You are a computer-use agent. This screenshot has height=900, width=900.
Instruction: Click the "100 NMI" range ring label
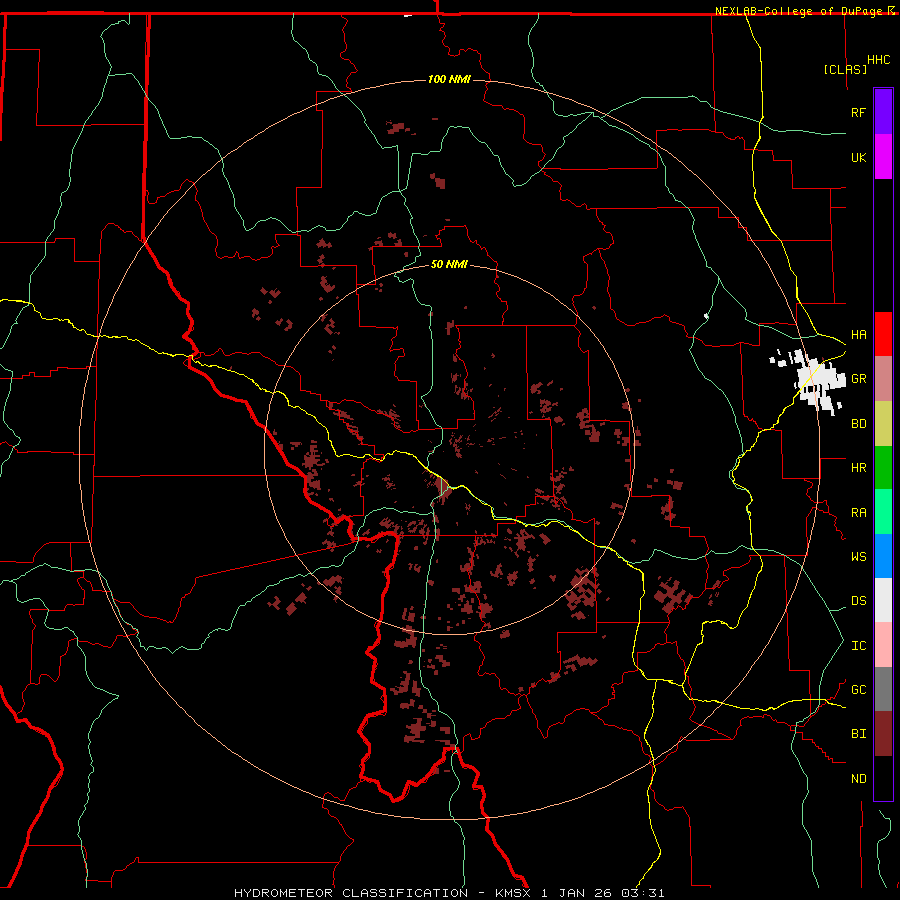pyautogui.click(x=449, y=79)
